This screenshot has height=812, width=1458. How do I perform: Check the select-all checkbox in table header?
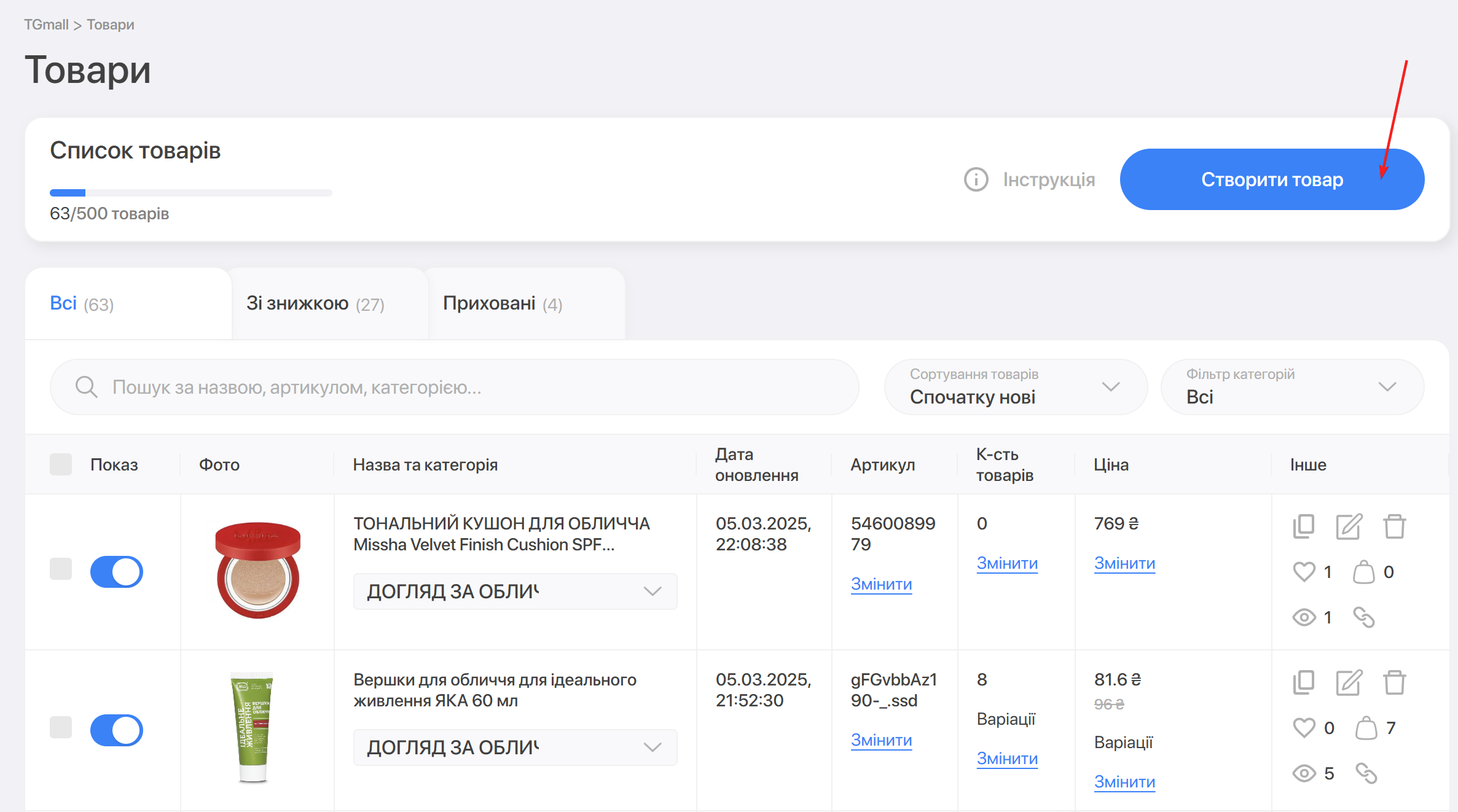pyautogui.click(x=61, y=464)
